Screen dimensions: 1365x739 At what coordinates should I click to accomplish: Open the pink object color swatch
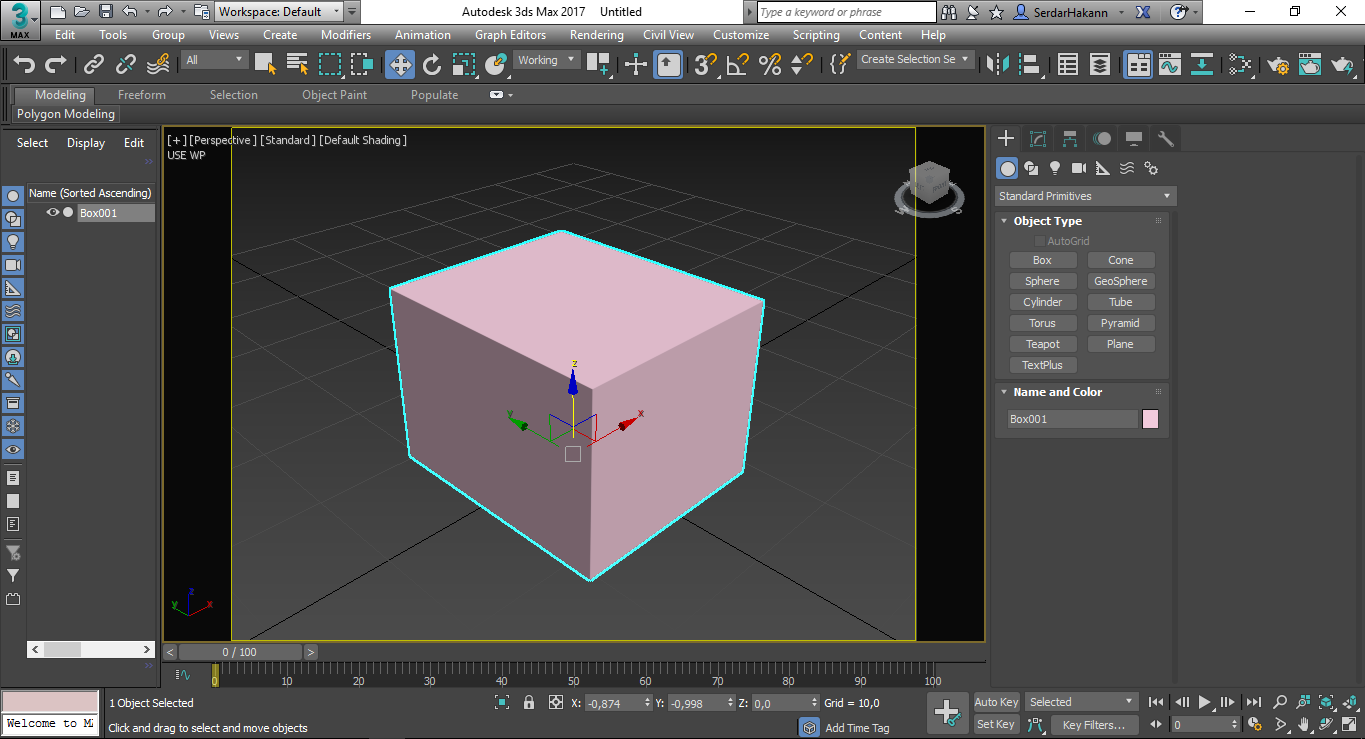1150,419
